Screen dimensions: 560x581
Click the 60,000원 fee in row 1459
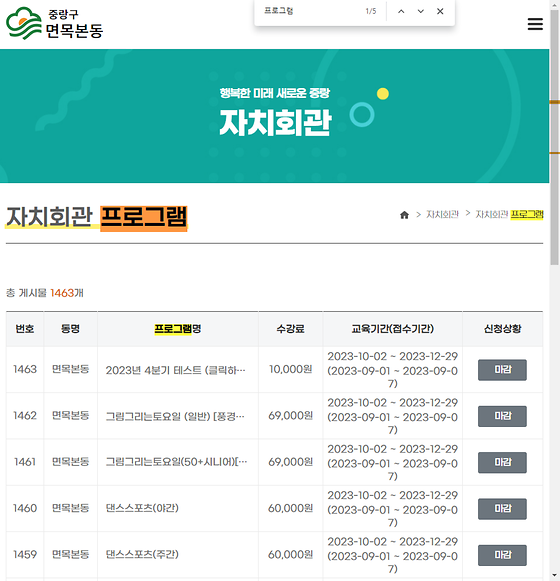pyautogui.click(x=291, y=555)
